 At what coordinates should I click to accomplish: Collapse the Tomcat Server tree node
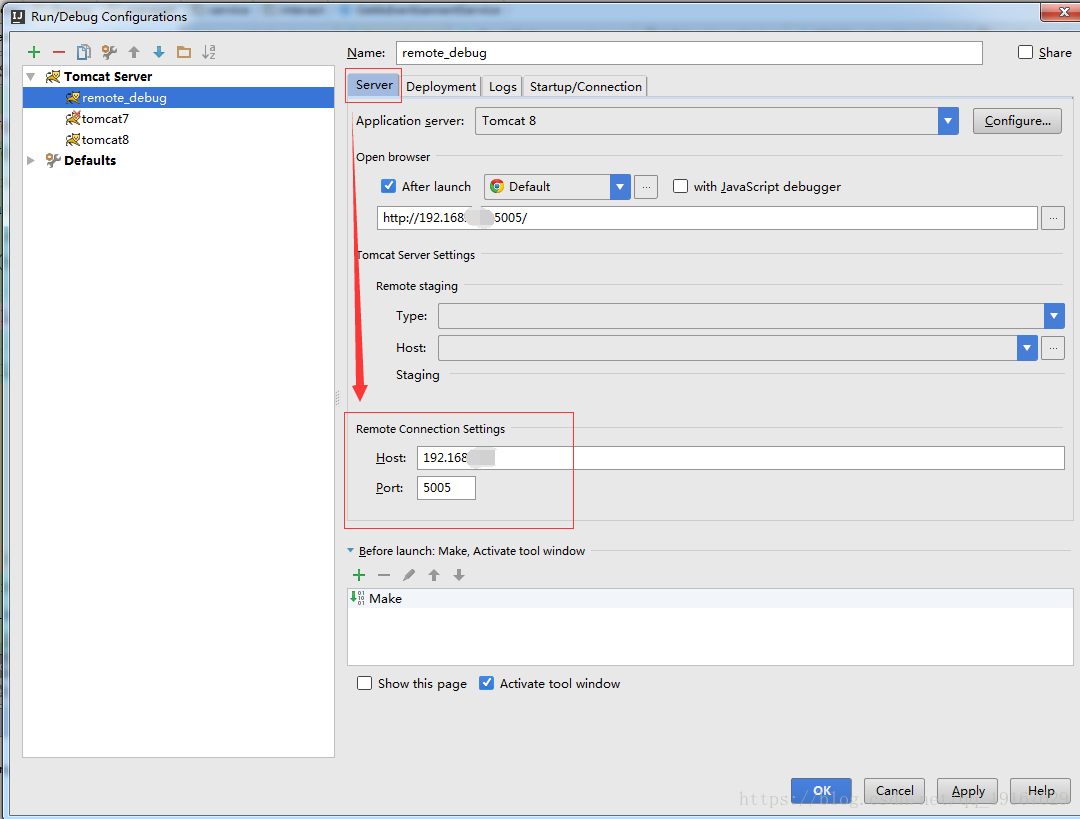(30, 76)
